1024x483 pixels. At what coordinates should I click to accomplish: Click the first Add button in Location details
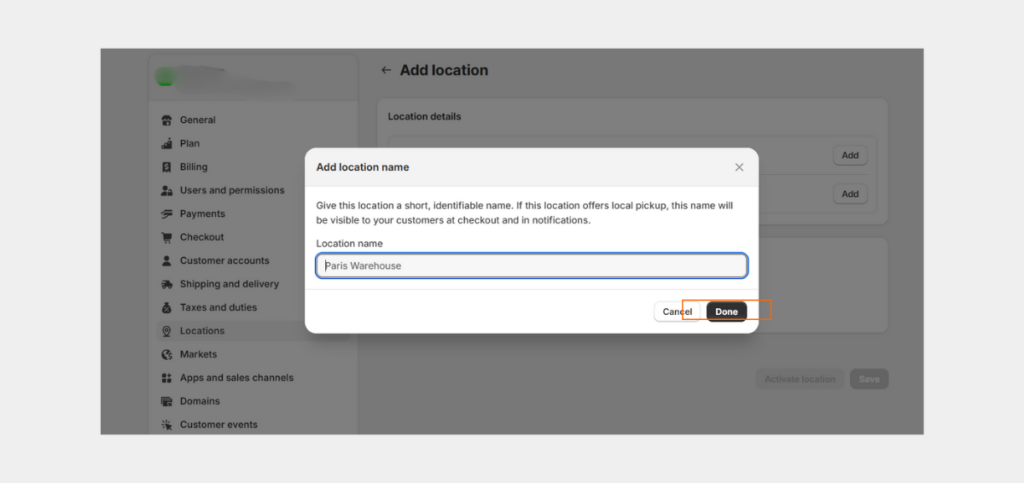pyautogui.click(x=850, y=155)
